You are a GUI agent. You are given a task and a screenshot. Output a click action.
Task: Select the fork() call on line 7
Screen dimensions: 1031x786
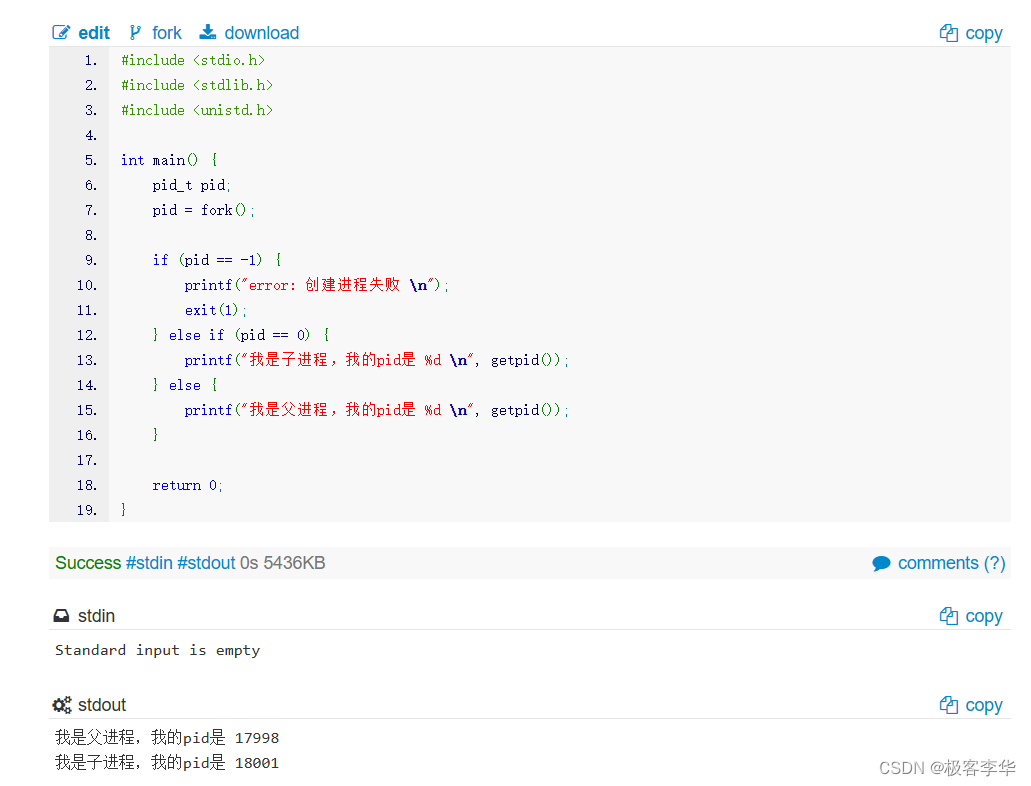pos(222,210)
